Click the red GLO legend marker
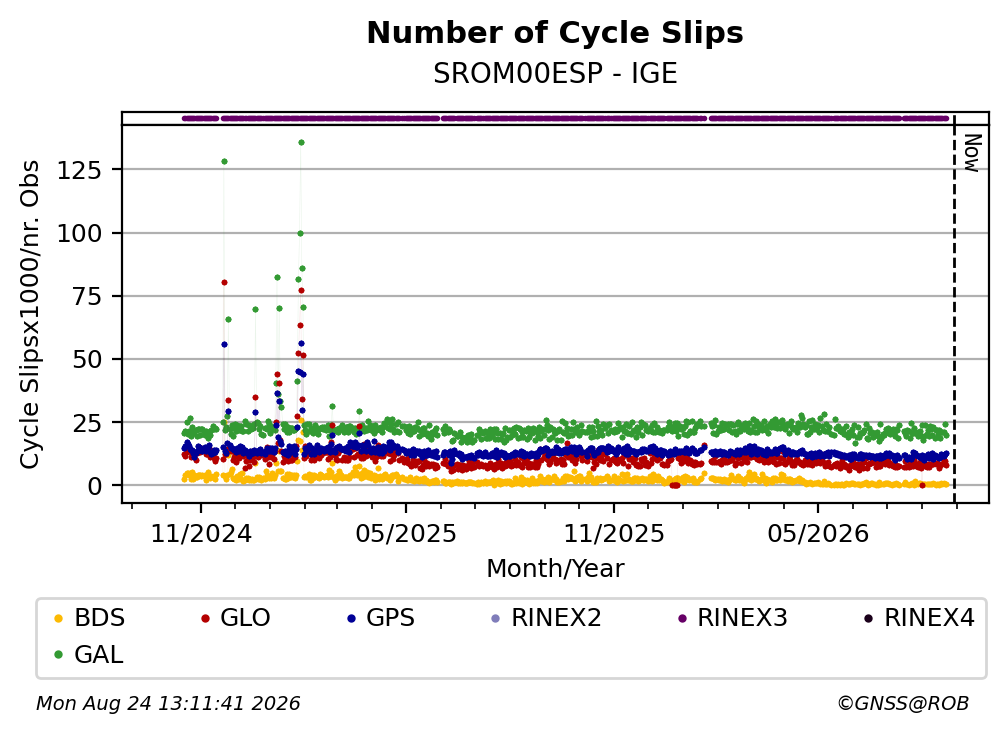 205,618
